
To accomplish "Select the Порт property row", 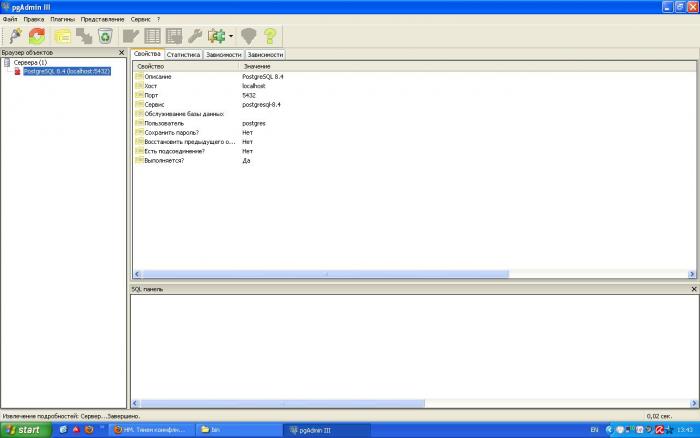I will pyautogui.click(x=414, y=95).
